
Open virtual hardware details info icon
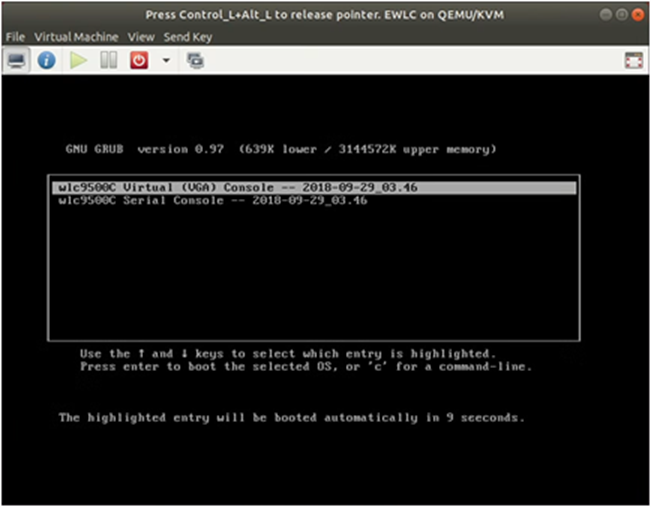pos(46,61)
